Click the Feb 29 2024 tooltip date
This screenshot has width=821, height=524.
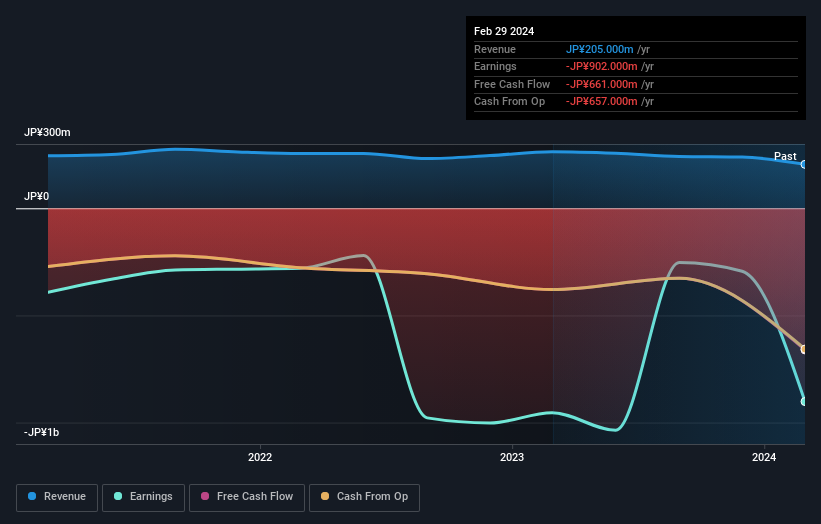point(504,31)
